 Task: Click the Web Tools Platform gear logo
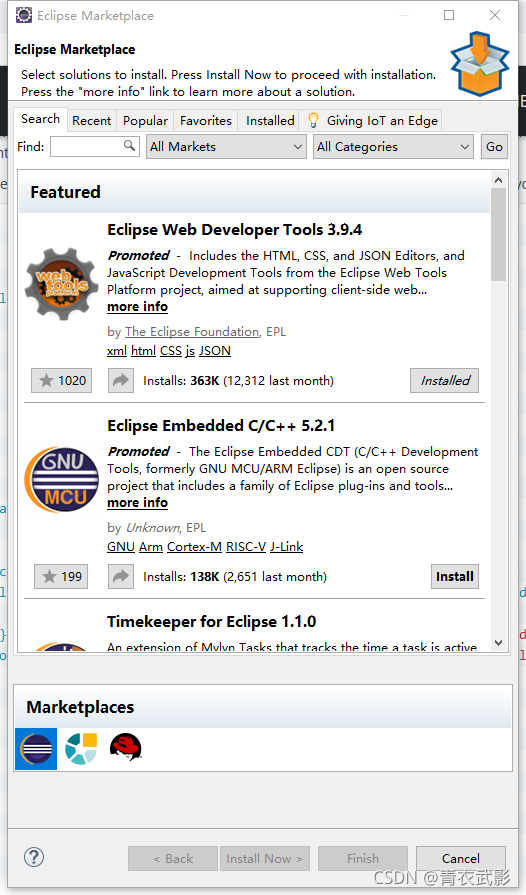tap(63, 284)
